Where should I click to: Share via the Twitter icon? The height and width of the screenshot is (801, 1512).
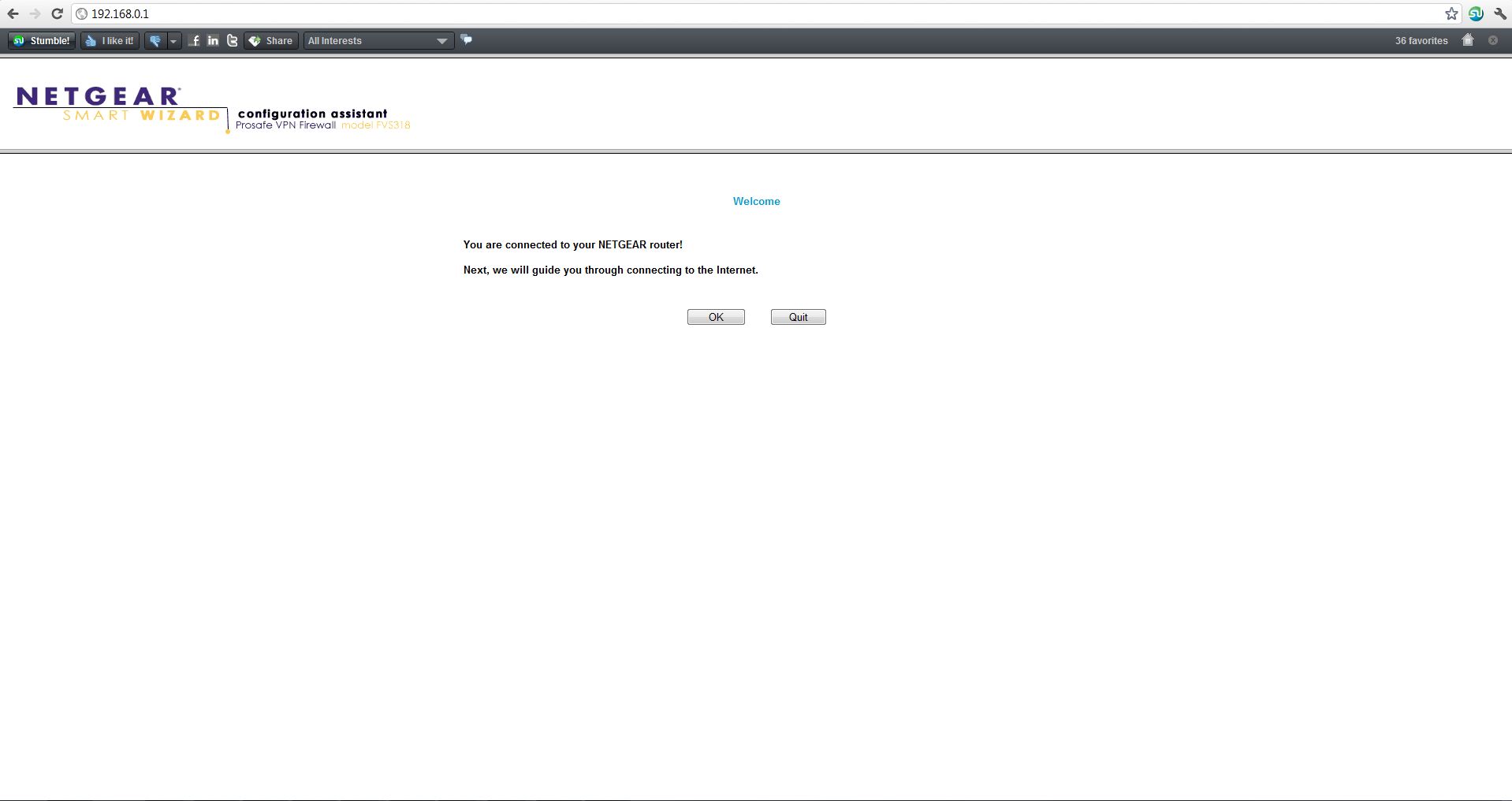(x=232, y=40)
